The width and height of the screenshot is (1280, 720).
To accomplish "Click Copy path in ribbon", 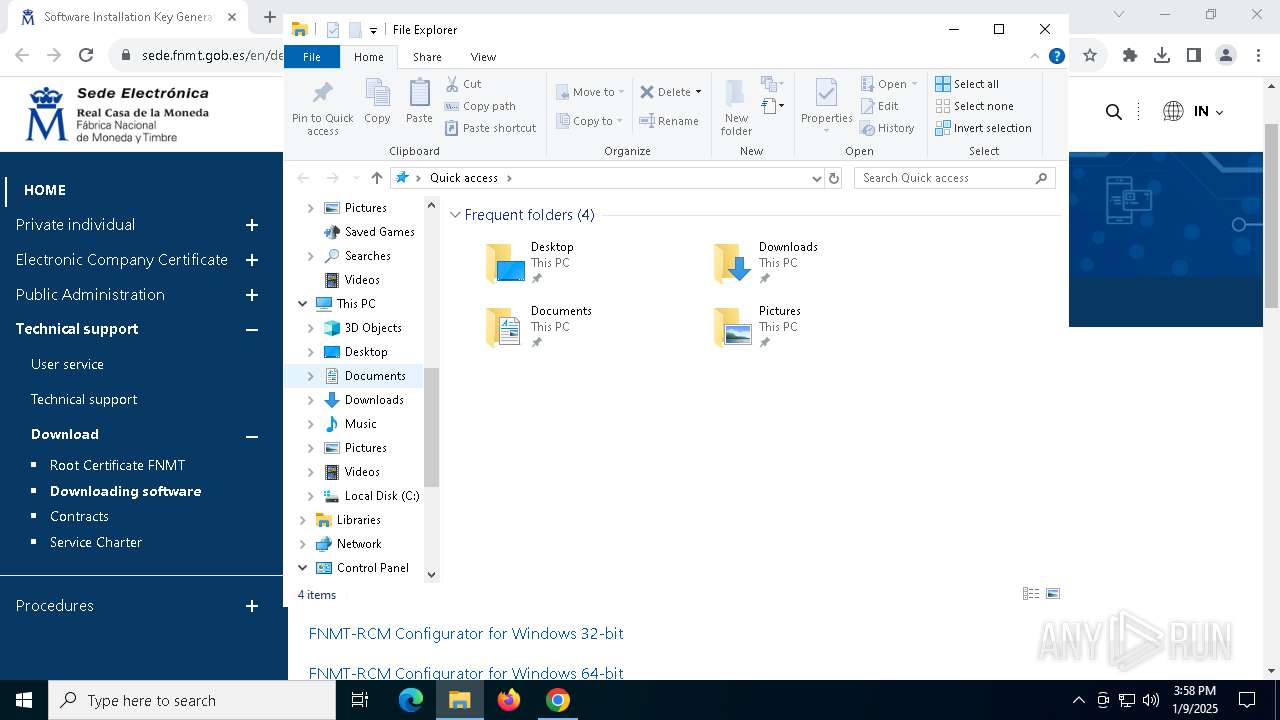I will tap(480, 106).
